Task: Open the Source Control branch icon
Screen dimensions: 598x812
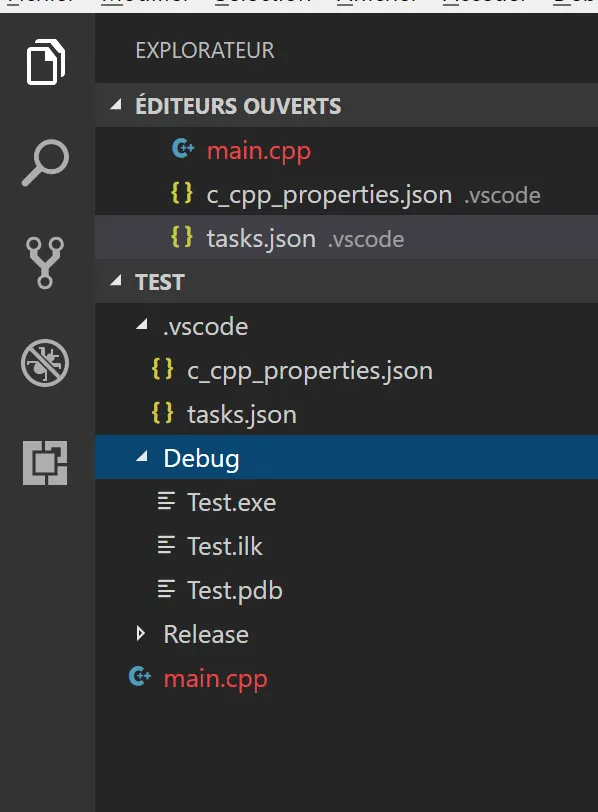Action: tap(45, 263)
